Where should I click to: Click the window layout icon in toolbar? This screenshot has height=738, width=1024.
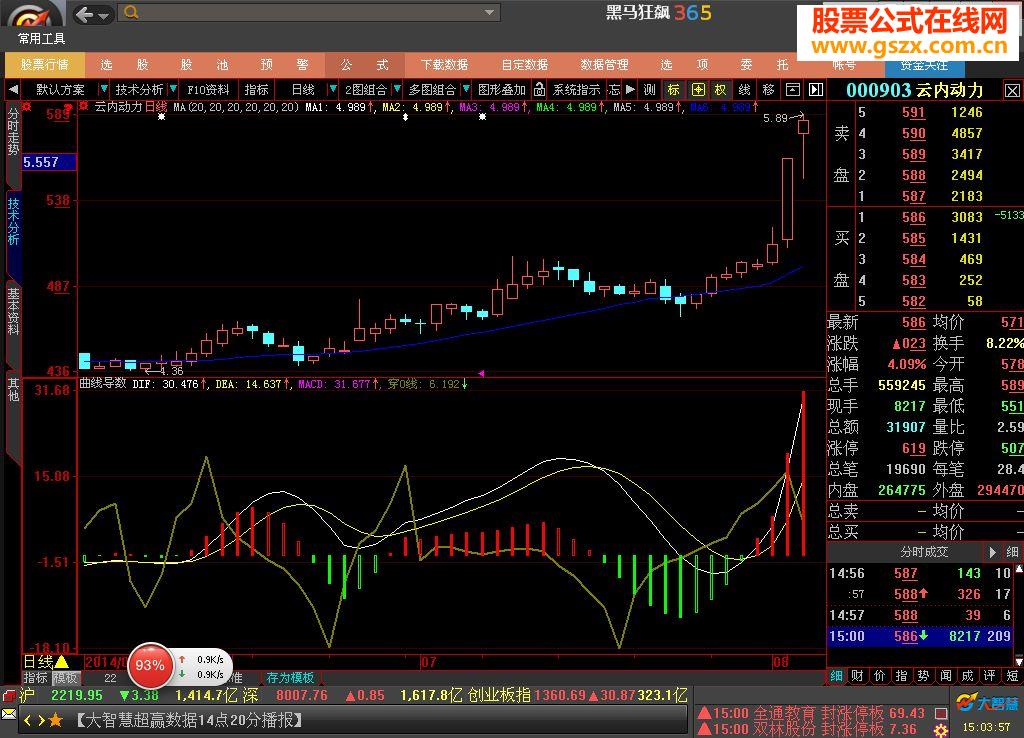tap(791, 90)
